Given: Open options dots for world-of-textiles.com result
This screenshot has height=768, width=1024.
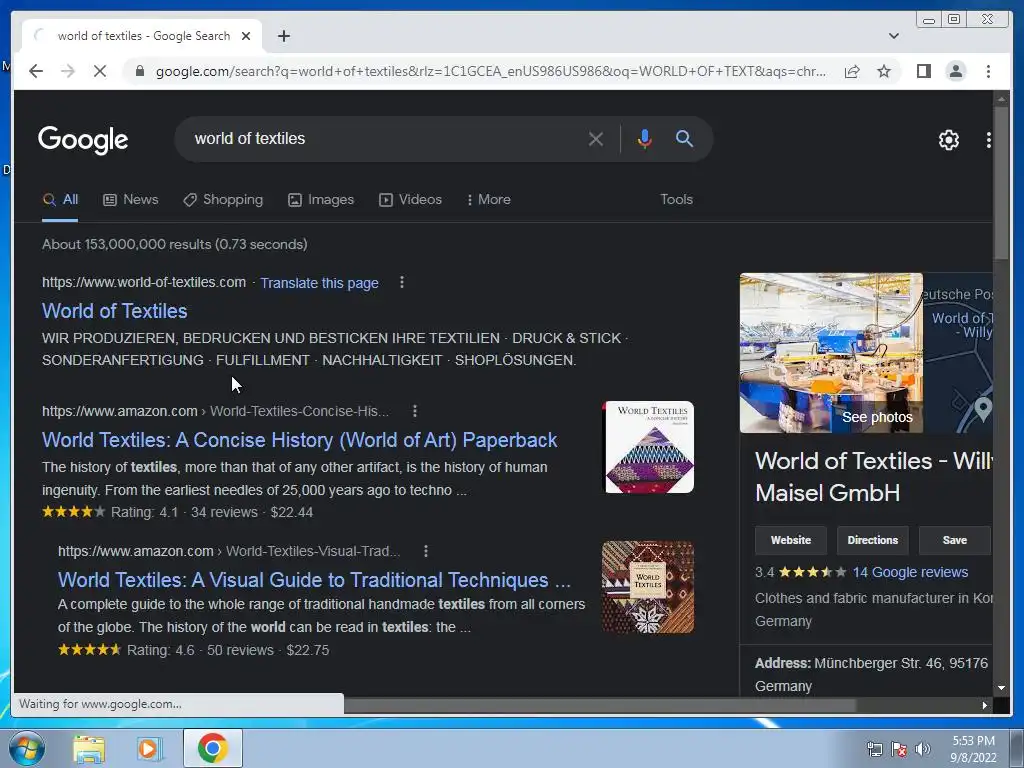Looking at the screenshot, I should coord(402,282).
